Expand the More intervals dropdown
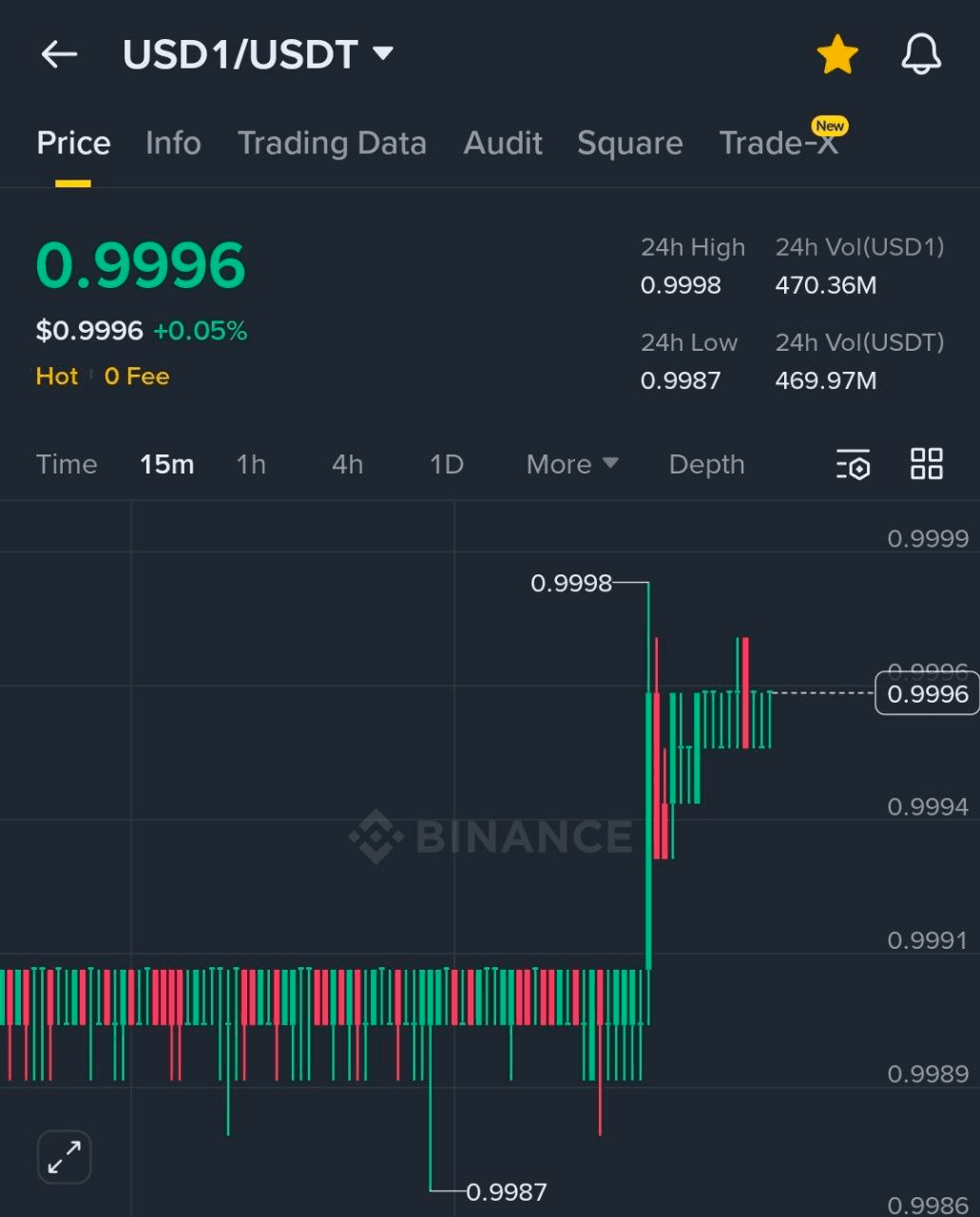Viewport: 980px width, 1217px height. point(570,464)
